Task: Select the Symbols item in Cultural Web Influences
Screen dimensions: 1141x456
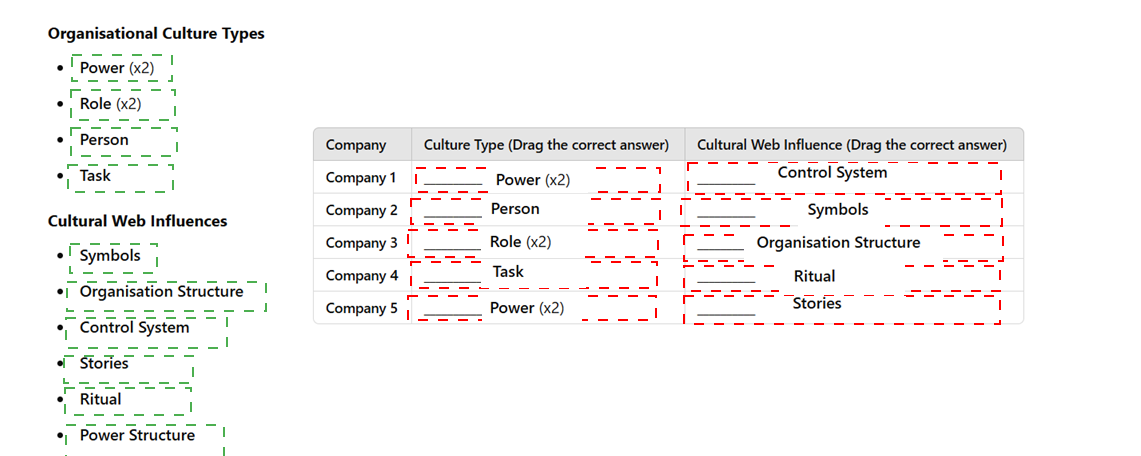Action: pos(114,257)
